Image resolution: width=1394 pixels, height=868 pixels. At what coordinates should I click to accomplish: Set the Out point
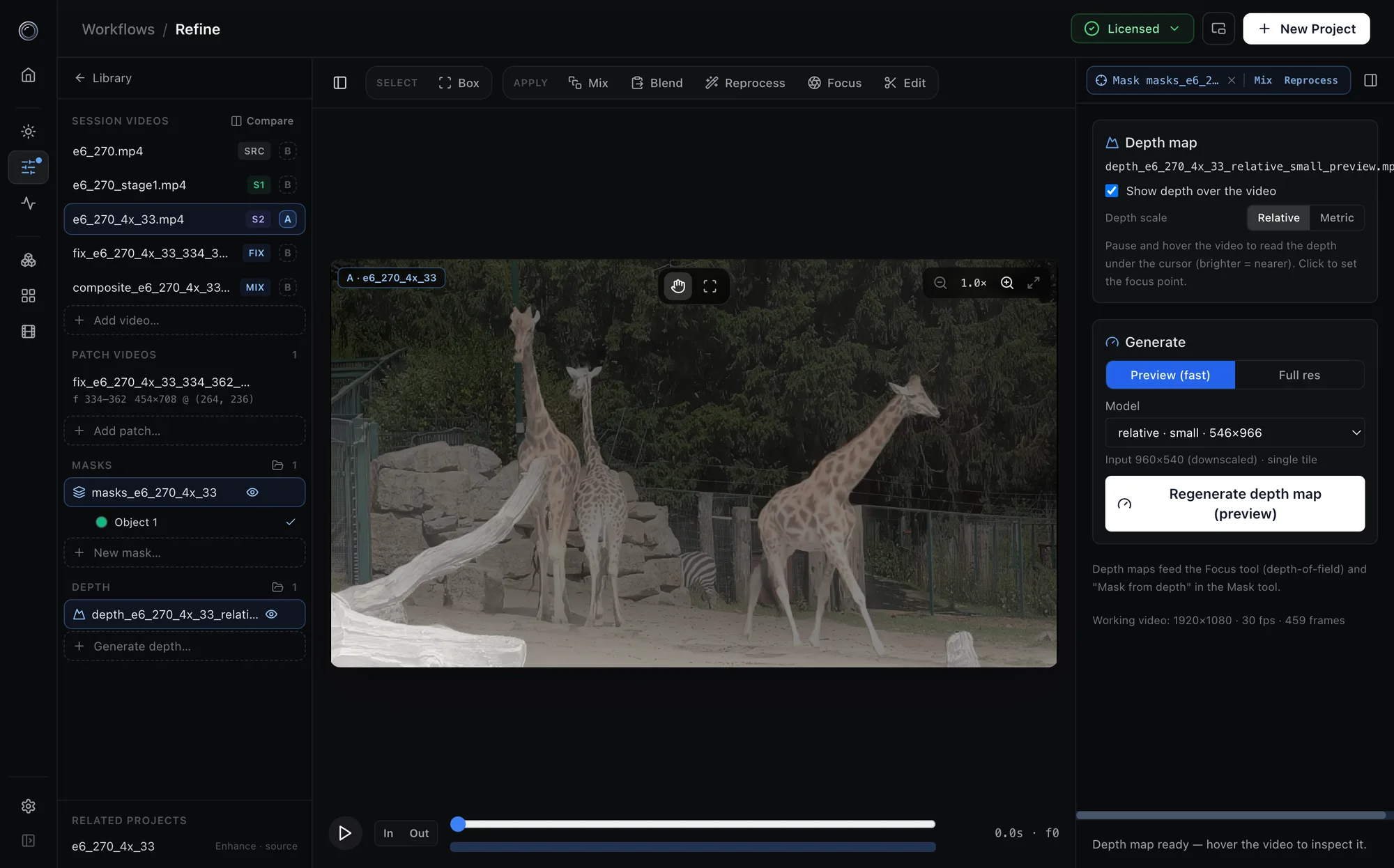coord(419,833)
